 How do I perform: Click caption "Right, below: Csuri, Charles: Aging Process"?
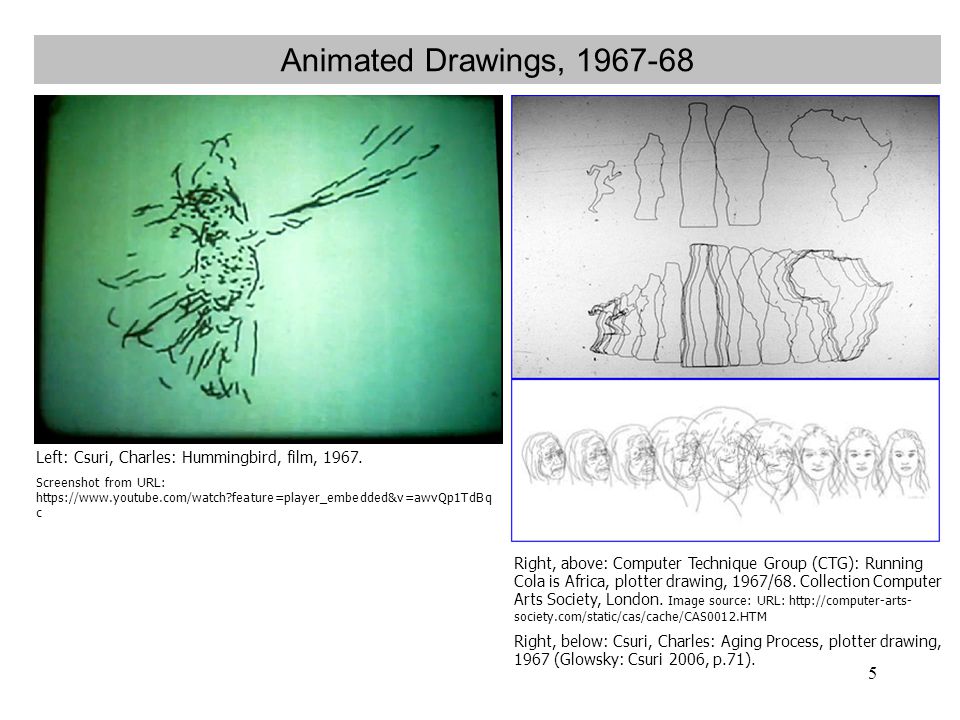[x=727, y=650]
